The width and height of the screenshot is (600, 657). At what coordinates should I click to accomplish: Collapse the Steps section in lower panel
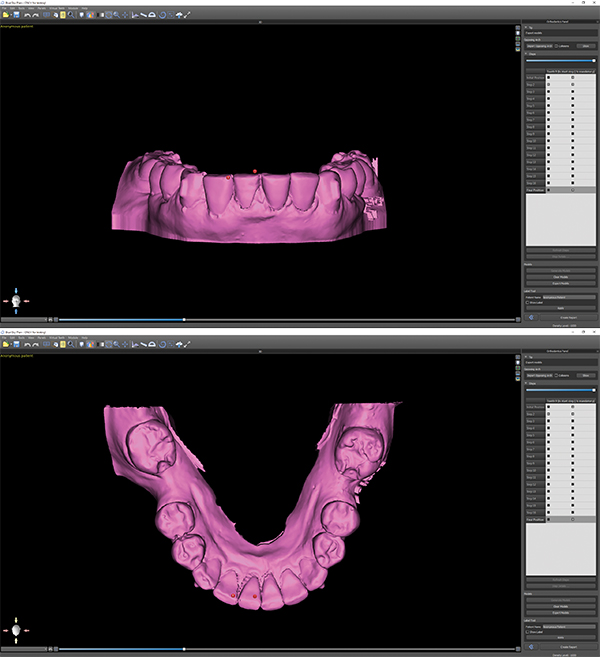[x=527, y=384]
